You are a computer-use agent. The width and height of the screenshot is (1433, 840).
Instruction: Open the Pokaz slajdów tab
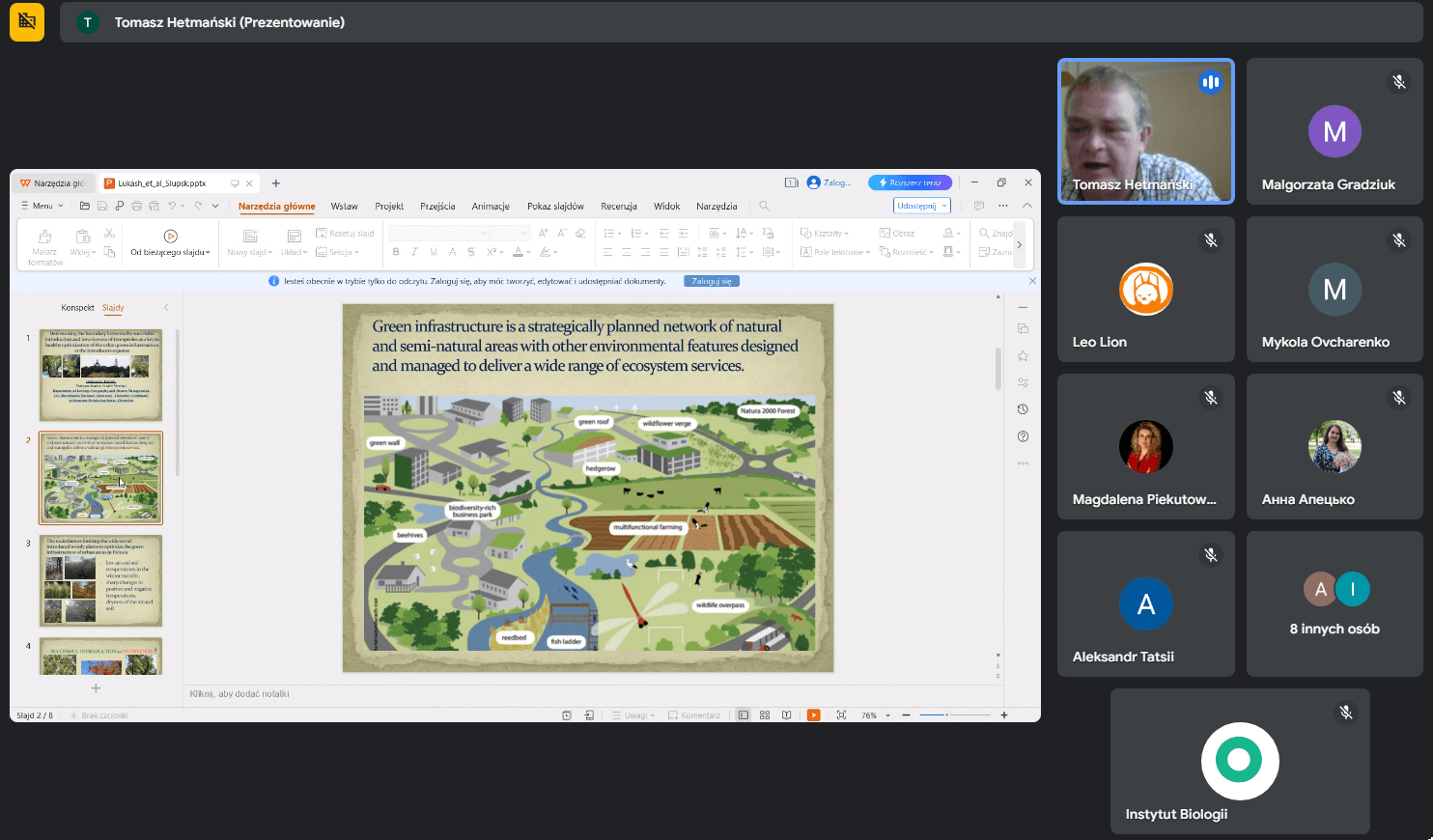coord(555,206)
